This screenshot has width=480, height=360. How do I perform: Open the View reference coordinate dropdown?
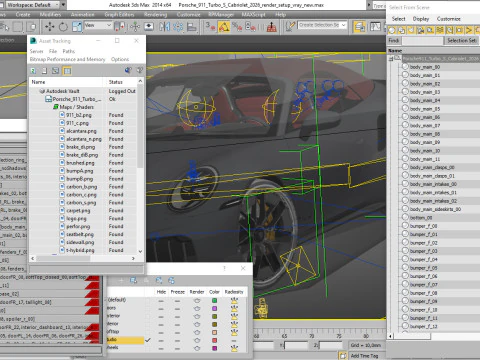click(98, 25)
